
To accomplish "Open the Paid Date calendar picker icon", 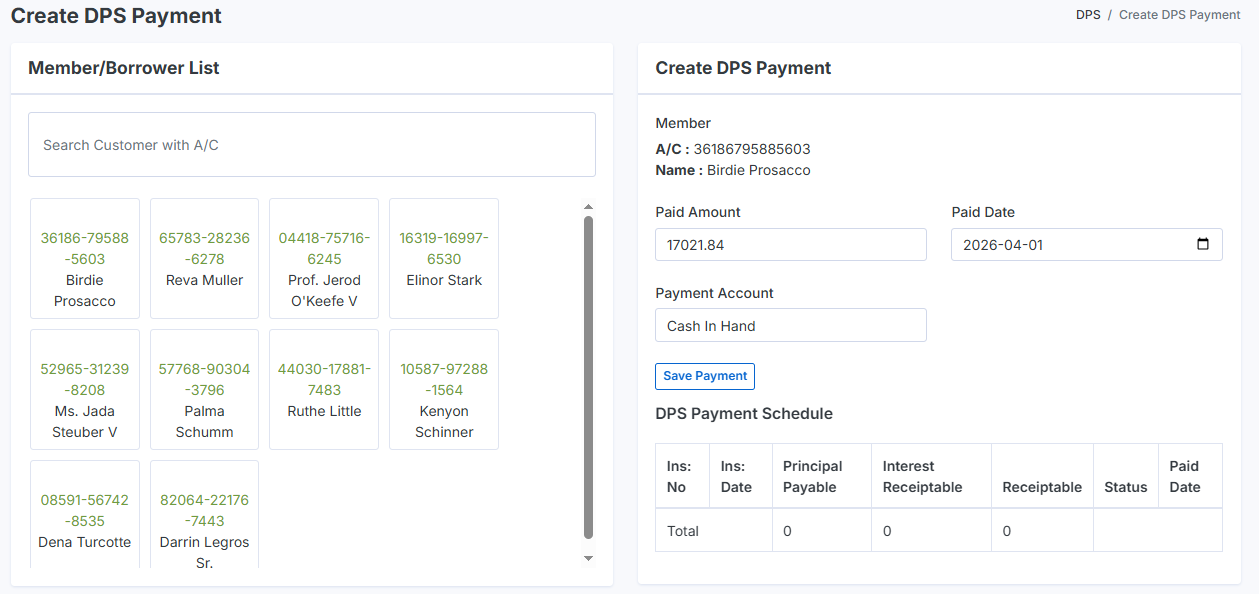I will [1203, 244].
